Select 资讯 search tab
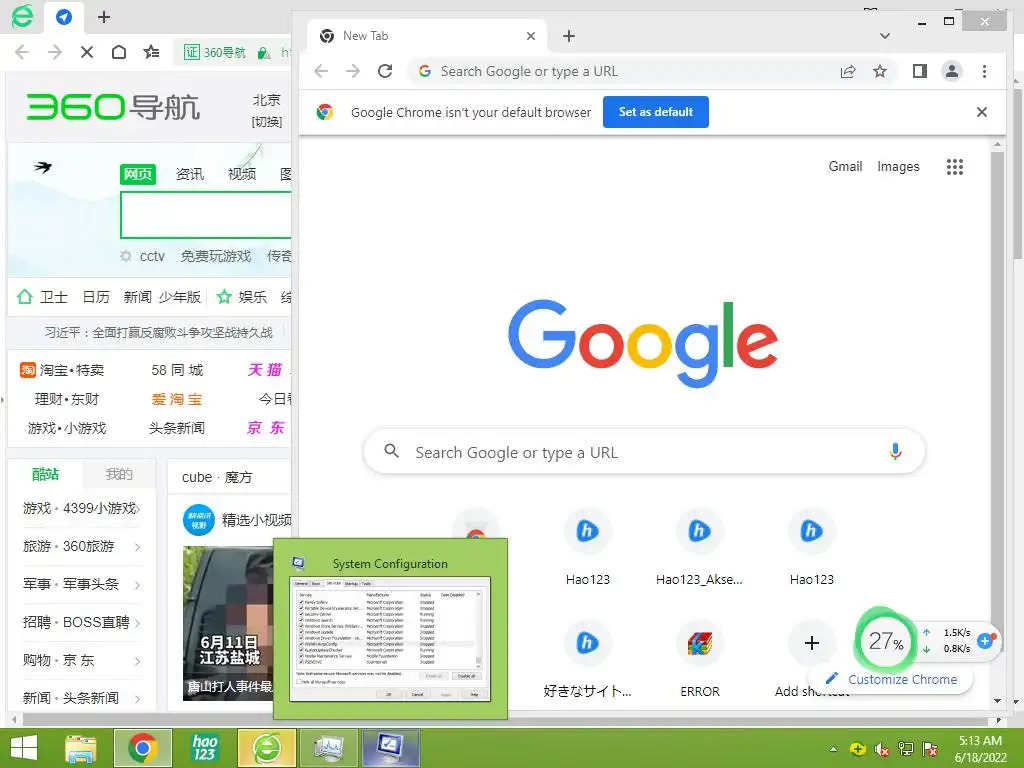Image resolution: width=1024 pixels, height=768 pixels. [189, 174]
